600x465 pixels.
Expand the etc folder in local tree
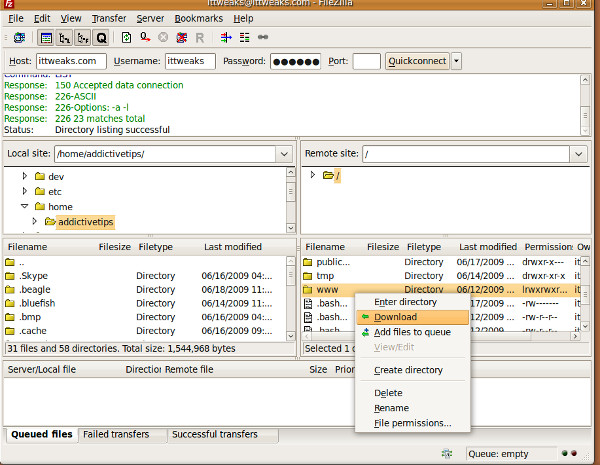[24, 191]
